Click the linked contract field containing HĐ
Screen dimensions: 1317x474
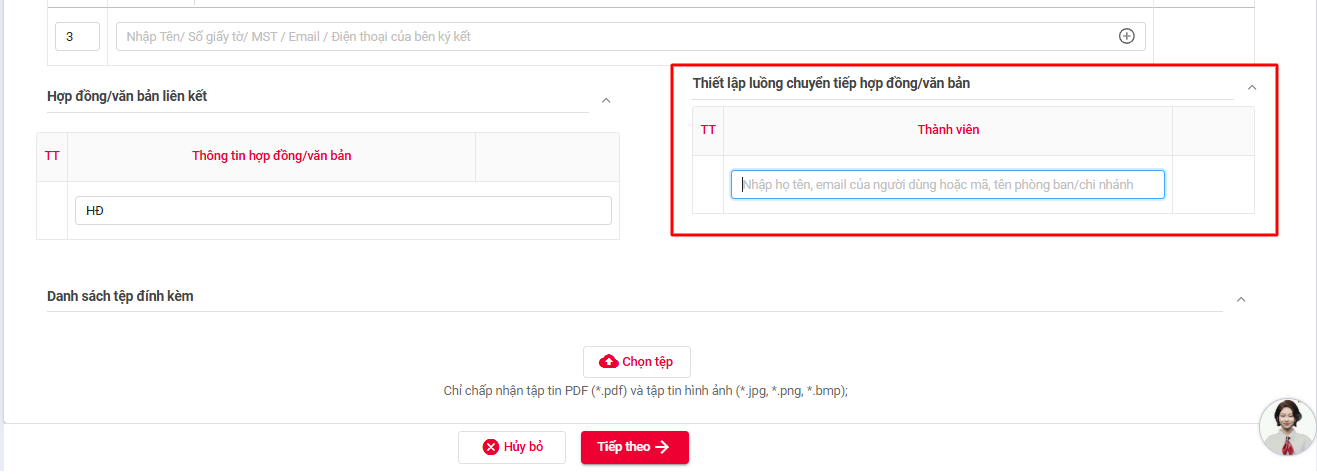click(343, 211)
